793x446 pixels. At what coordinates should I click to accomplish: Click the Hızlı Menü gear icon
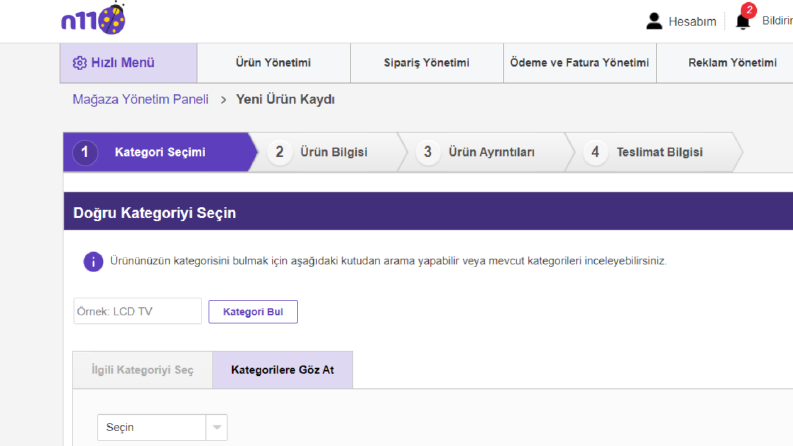click(x=79, y=63)
